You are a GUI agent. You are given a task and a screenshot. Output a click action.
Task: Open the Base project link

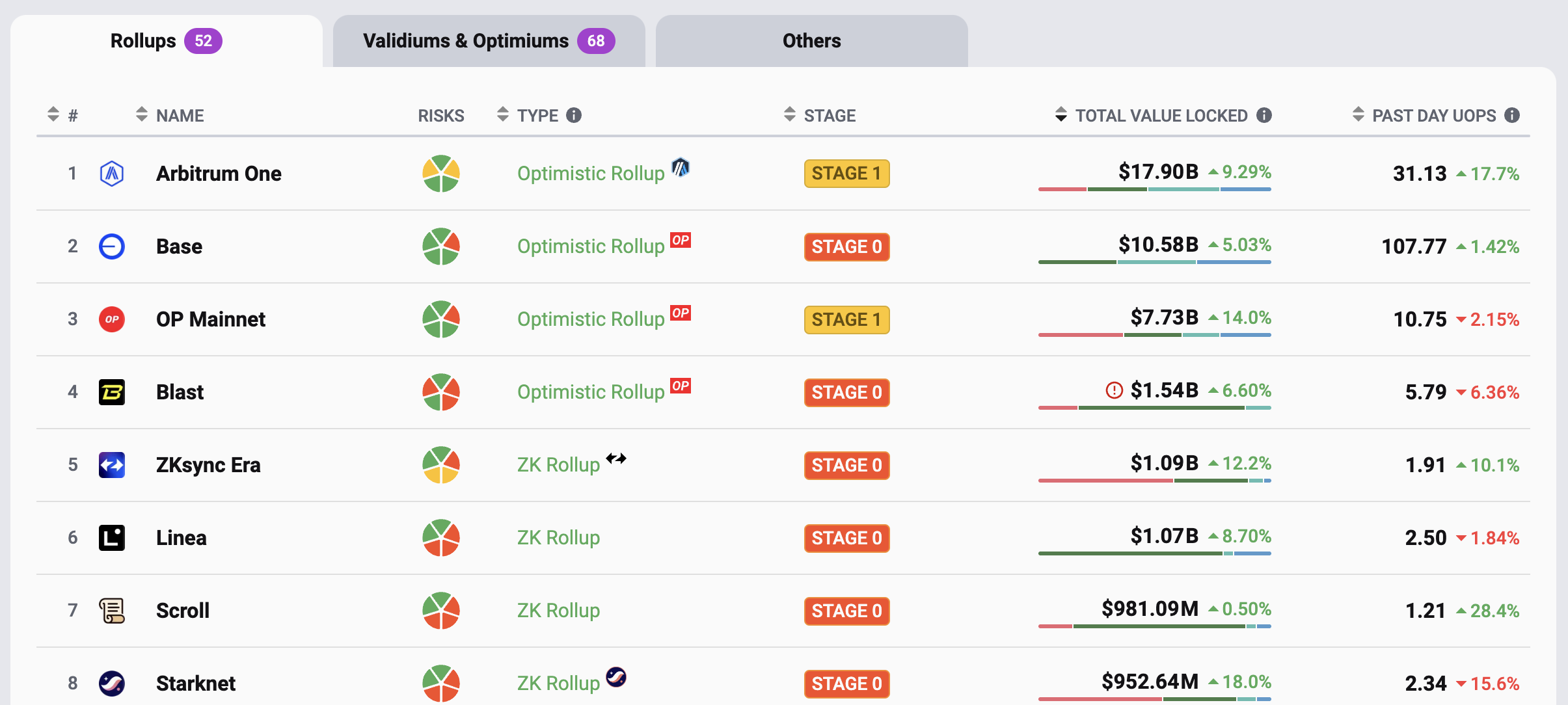point(180,246)
